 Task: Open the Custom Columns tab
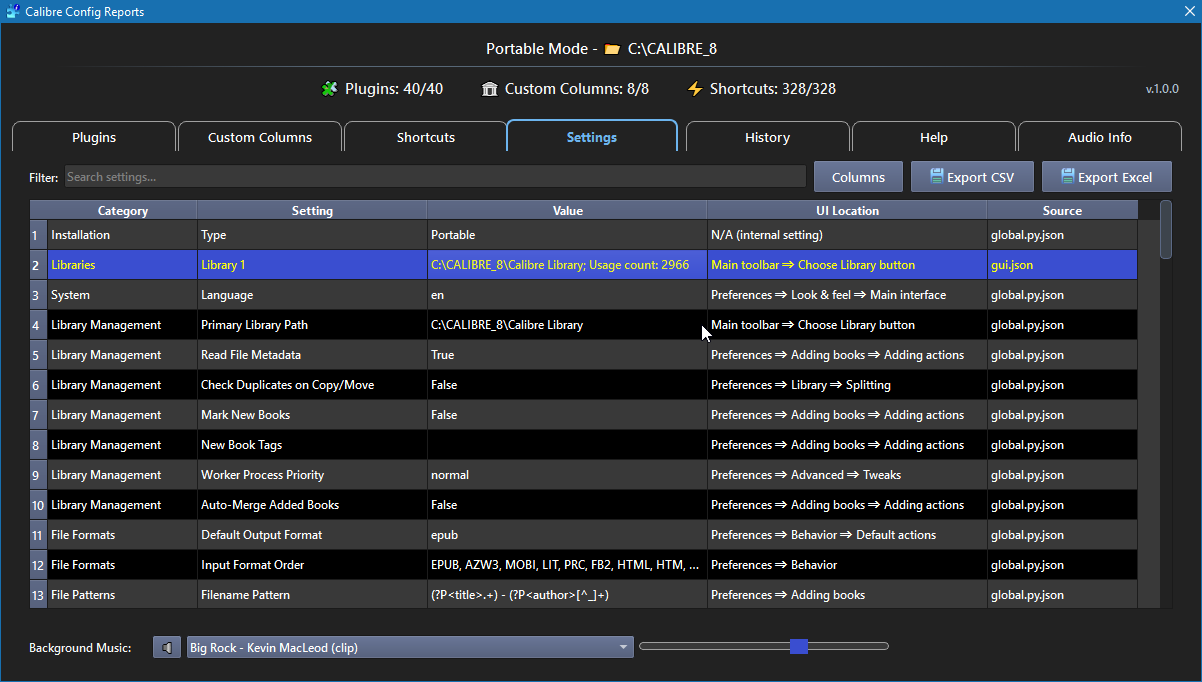coord(260,137)
